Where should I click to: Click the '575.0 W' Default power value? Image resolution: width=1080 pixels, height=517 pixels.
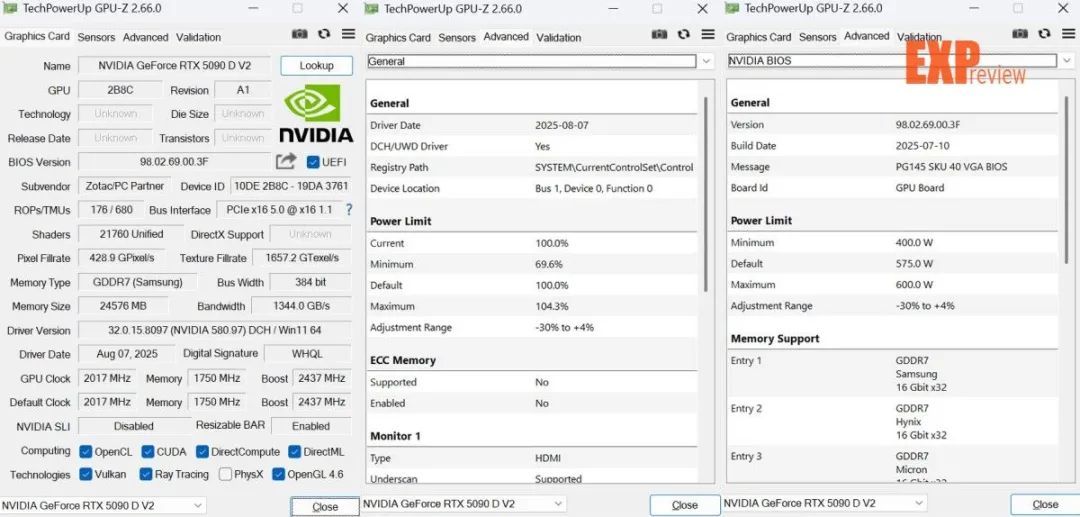pos(914,264)
